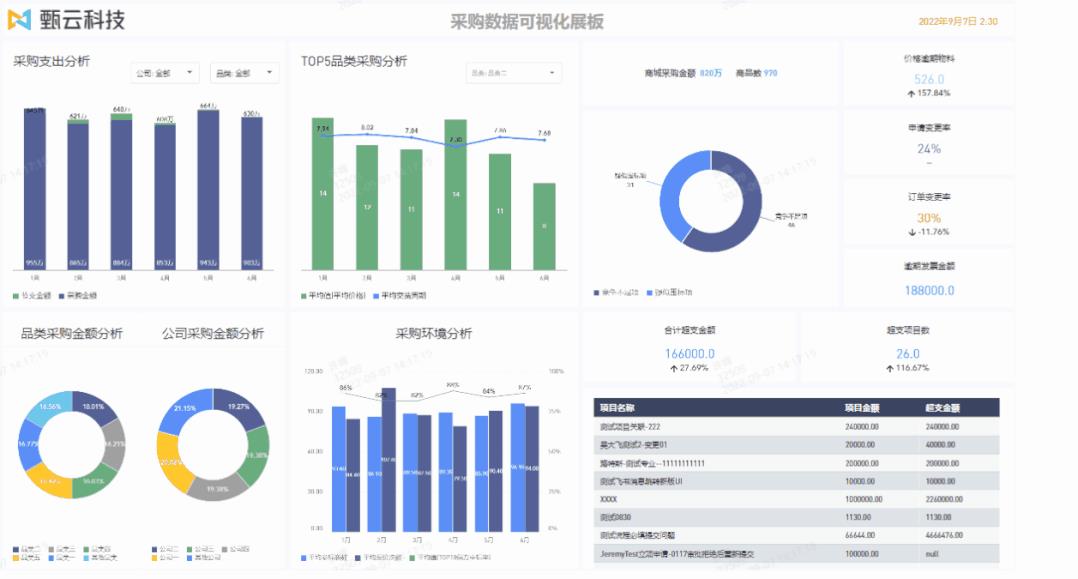This screenshot has height=579, width=1078.
Task: Click 公司二 legend marker in company donut
Action: [154, 549]
